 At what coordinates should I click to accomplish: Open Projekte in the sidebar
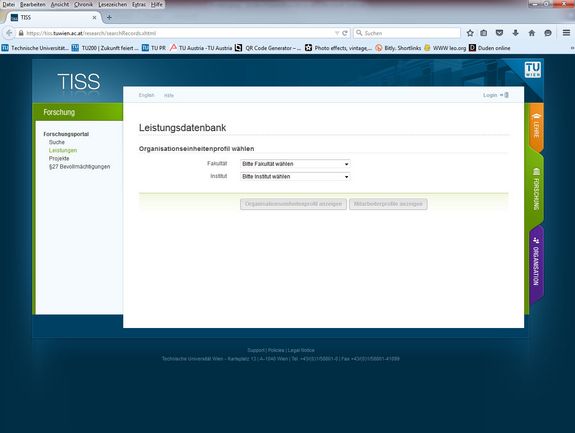[59, 158]
